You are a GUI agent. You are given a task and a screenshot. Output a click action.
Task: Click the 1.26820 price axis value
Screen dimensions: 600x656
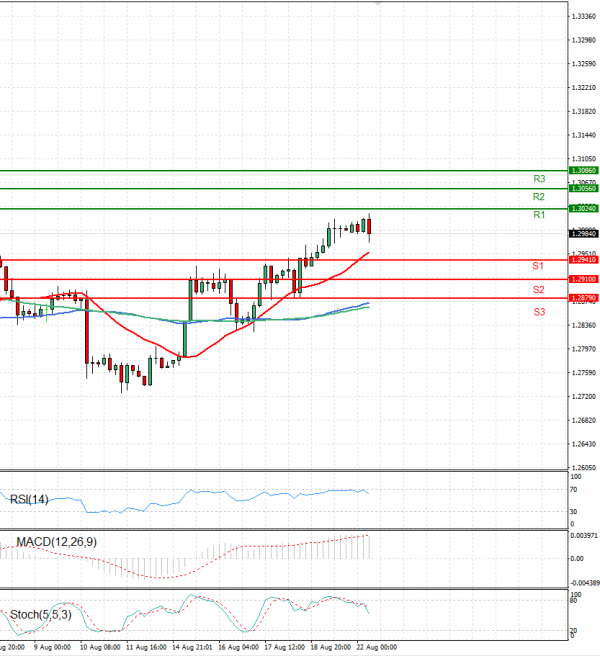584,420
